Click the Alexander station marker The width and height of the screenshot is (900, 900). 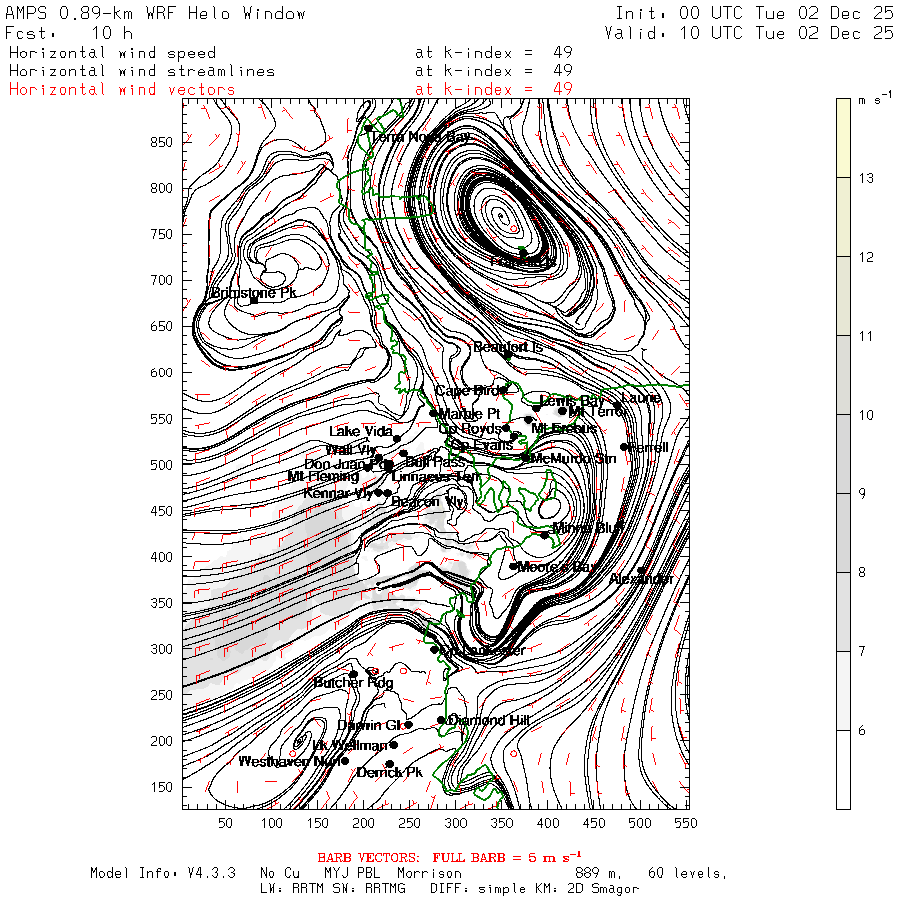[x=641, y=571]
